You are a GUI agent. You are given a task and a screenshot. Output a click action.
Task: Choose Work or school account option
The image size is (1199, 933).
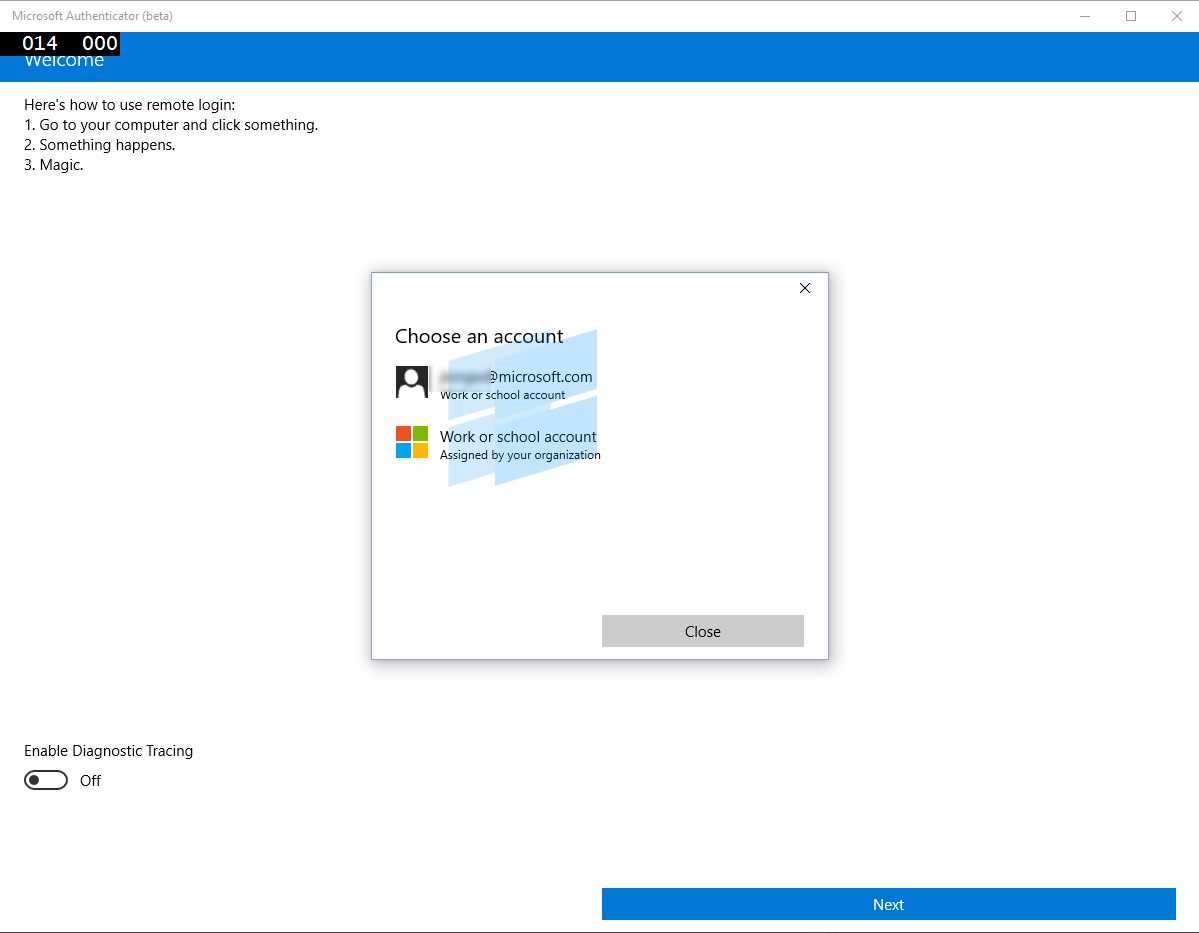499,444
